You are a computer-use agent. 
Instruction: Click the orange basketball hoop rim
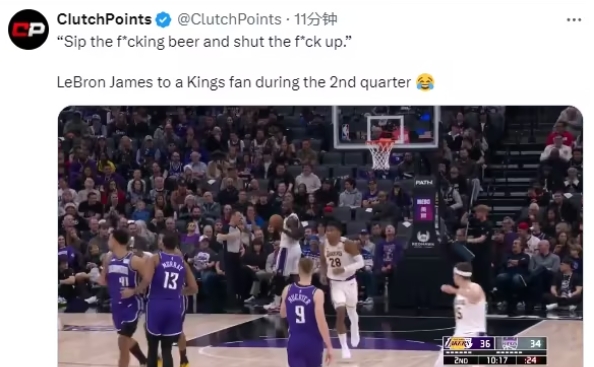pyautogui.click(x=381, y=142)
